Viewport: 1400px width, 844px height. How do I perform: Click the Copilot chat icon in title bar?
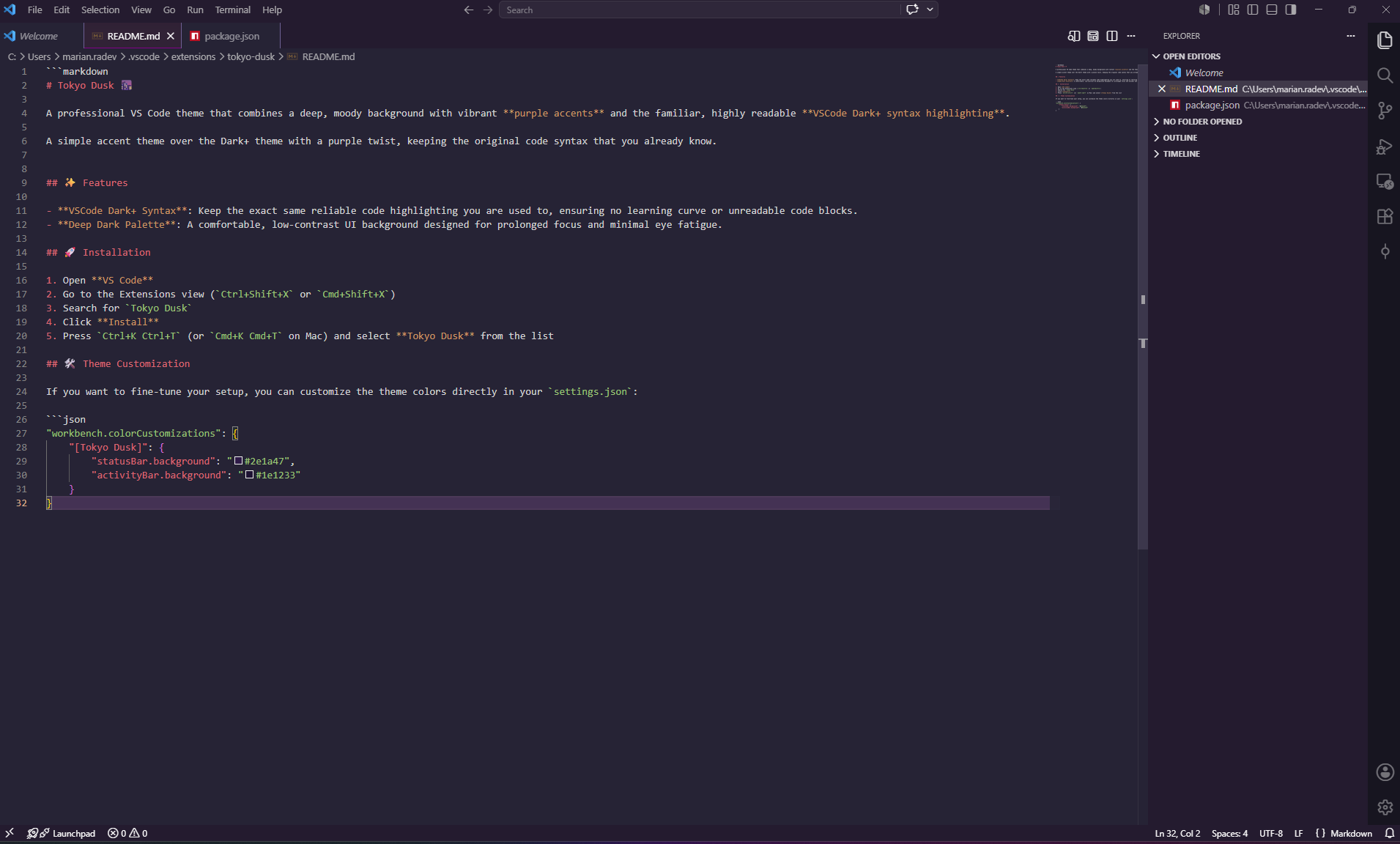pyautogui.click(x=912, y=10)
